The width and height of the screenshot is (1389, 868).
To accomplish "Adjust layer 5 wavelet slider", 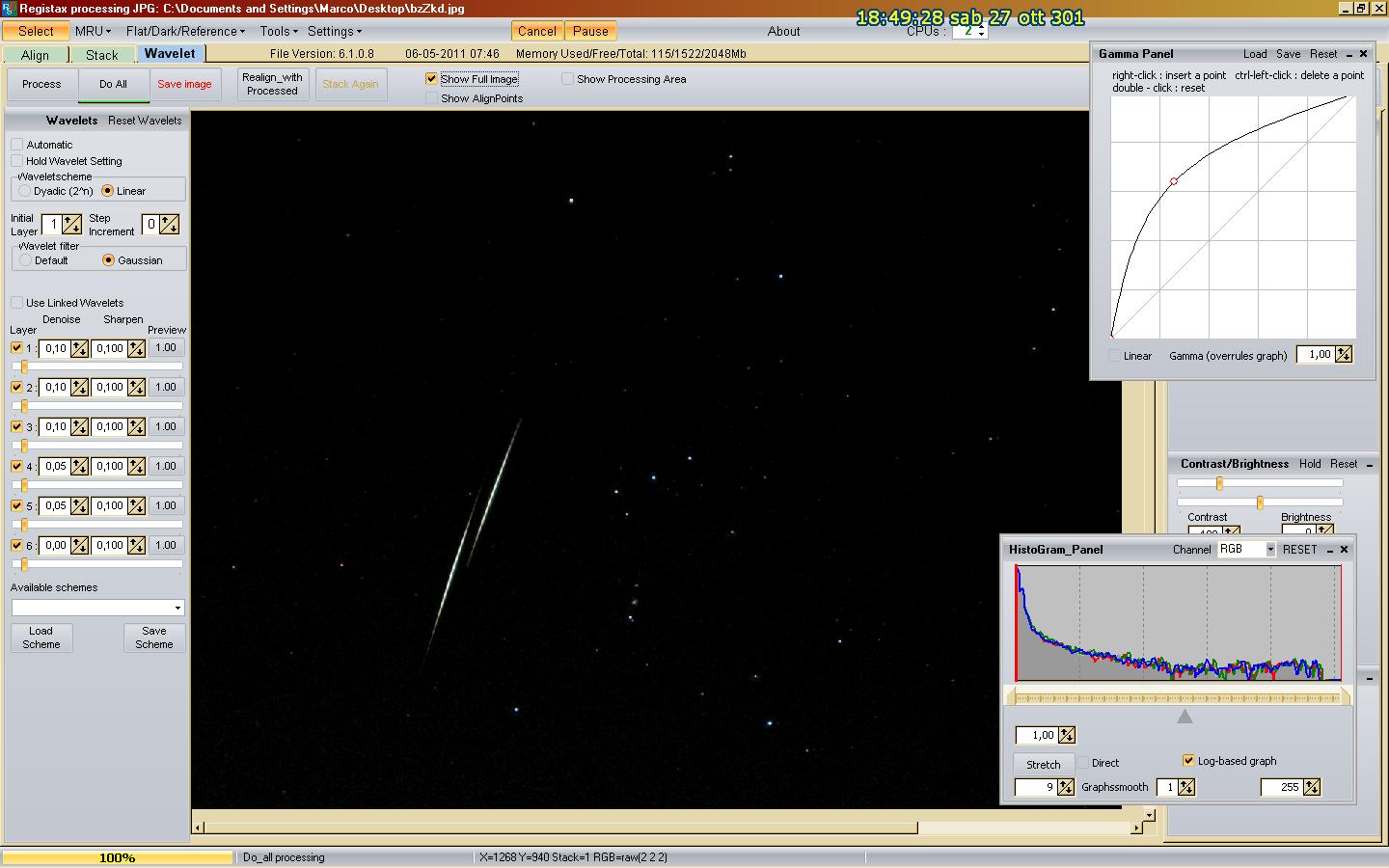I will [24, 525].
